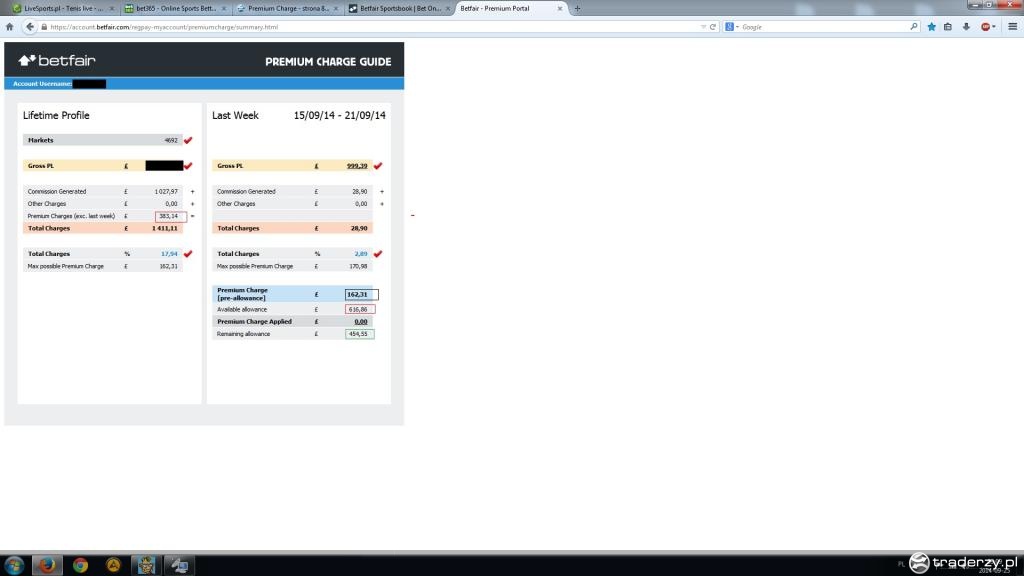
Task: Open the Google search engine selector dropdown
Action: pyautogui.click(x=731, y=27)
